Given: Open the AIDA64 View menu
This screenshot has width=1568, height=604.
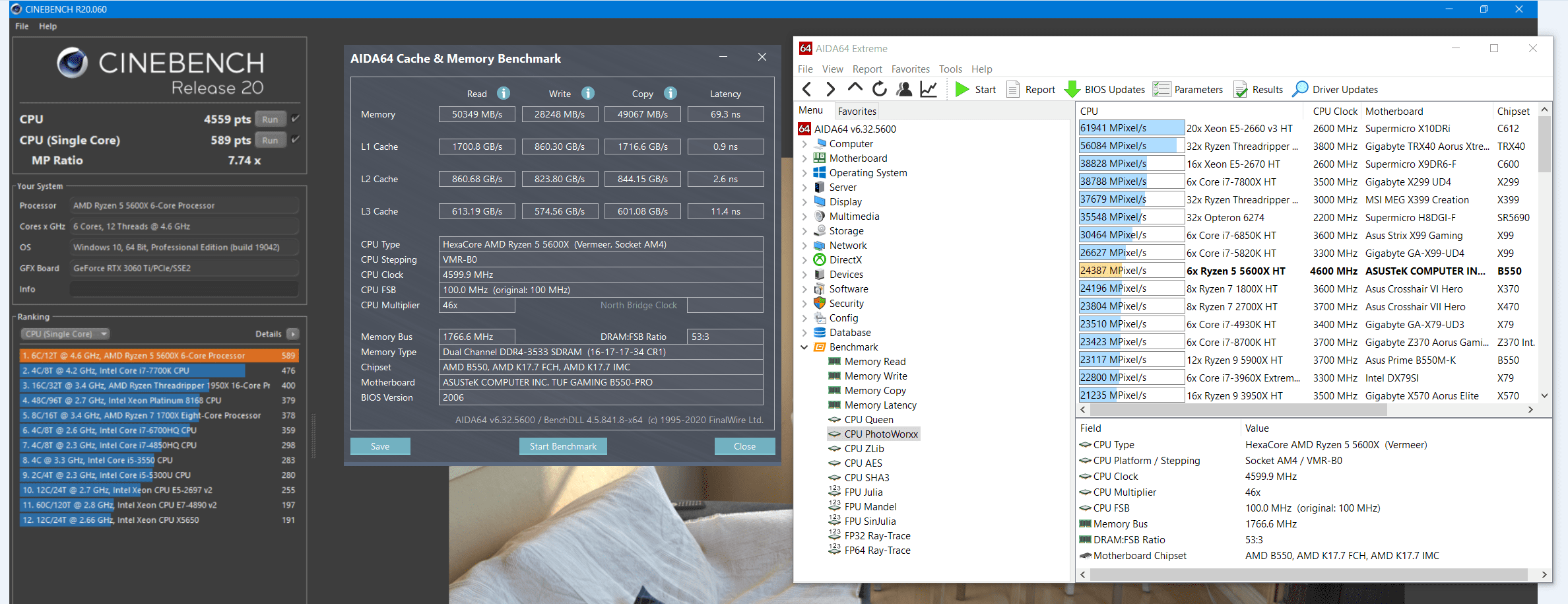Looking at the screenshot, I should click(x=832, y=69).
